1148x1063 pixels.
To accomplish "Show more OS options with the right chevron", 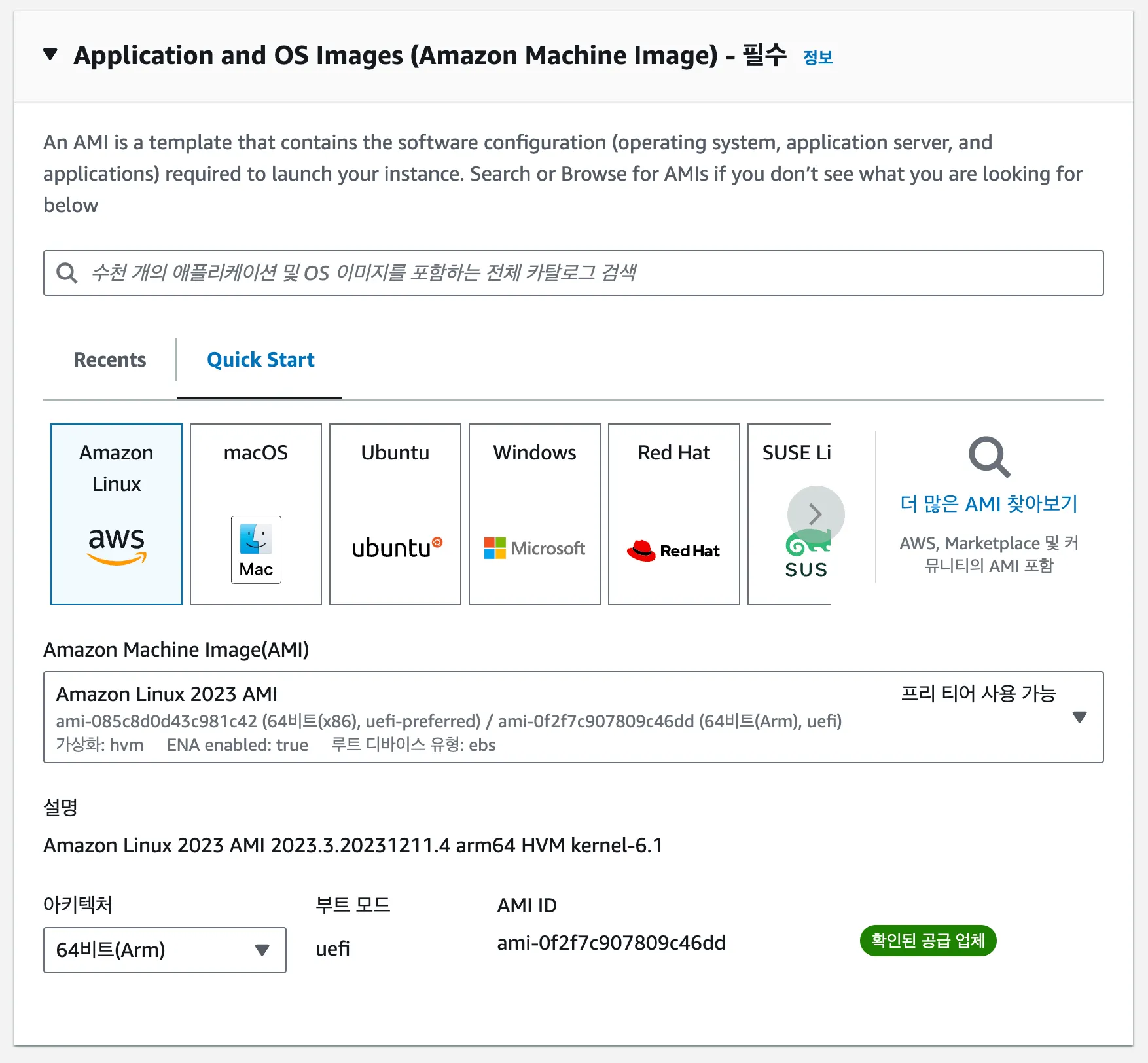I will tap(816, 514).
